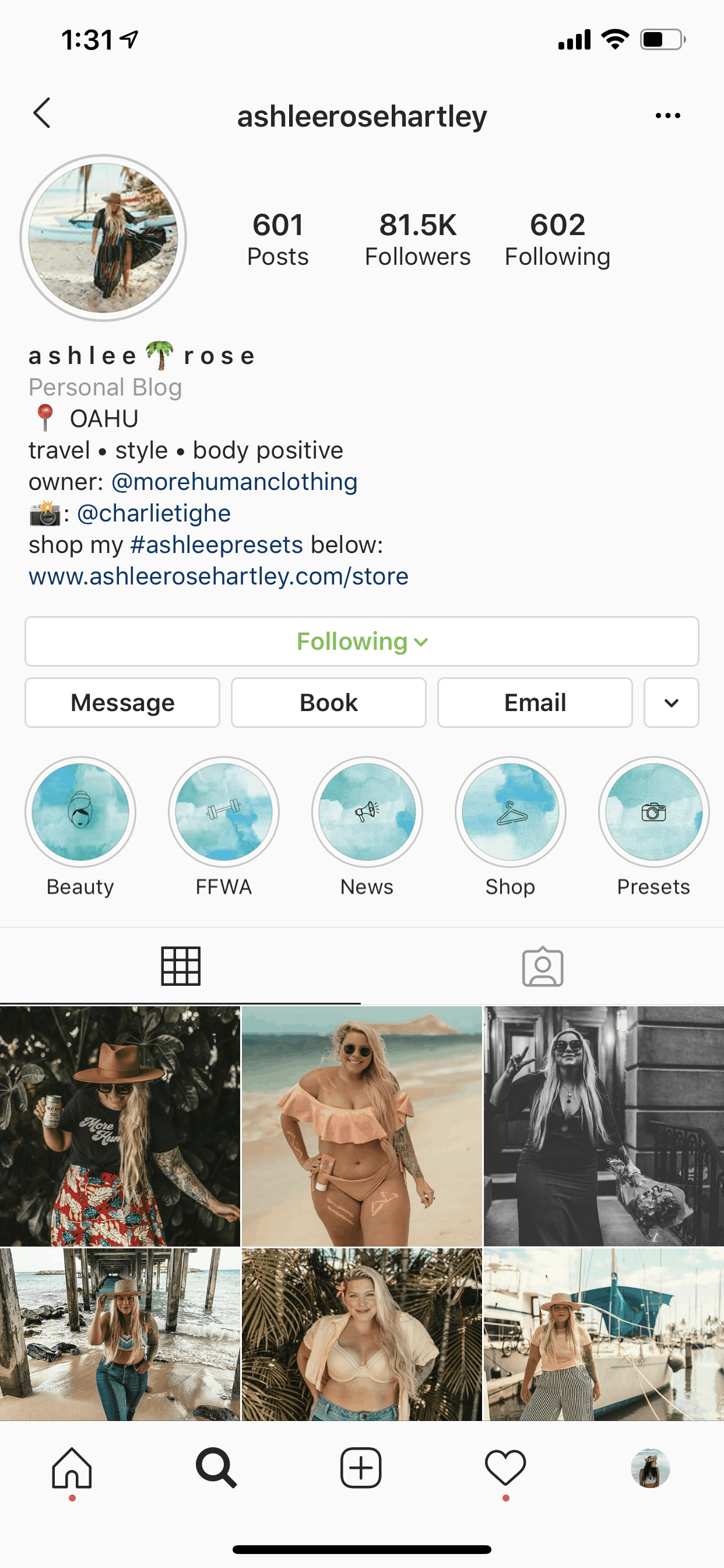Go back using the left chevron arrow

tap(41, 113)
